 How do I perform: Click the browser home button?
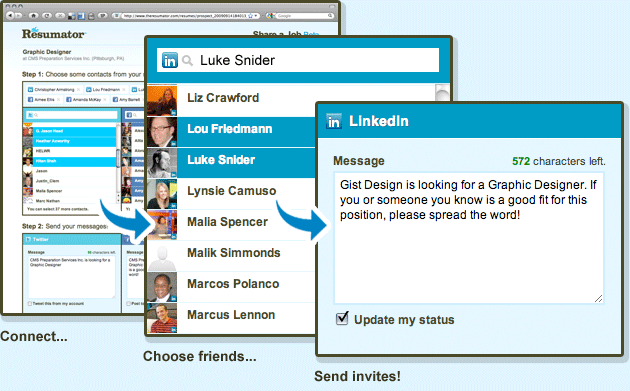[x=33, y=16]
